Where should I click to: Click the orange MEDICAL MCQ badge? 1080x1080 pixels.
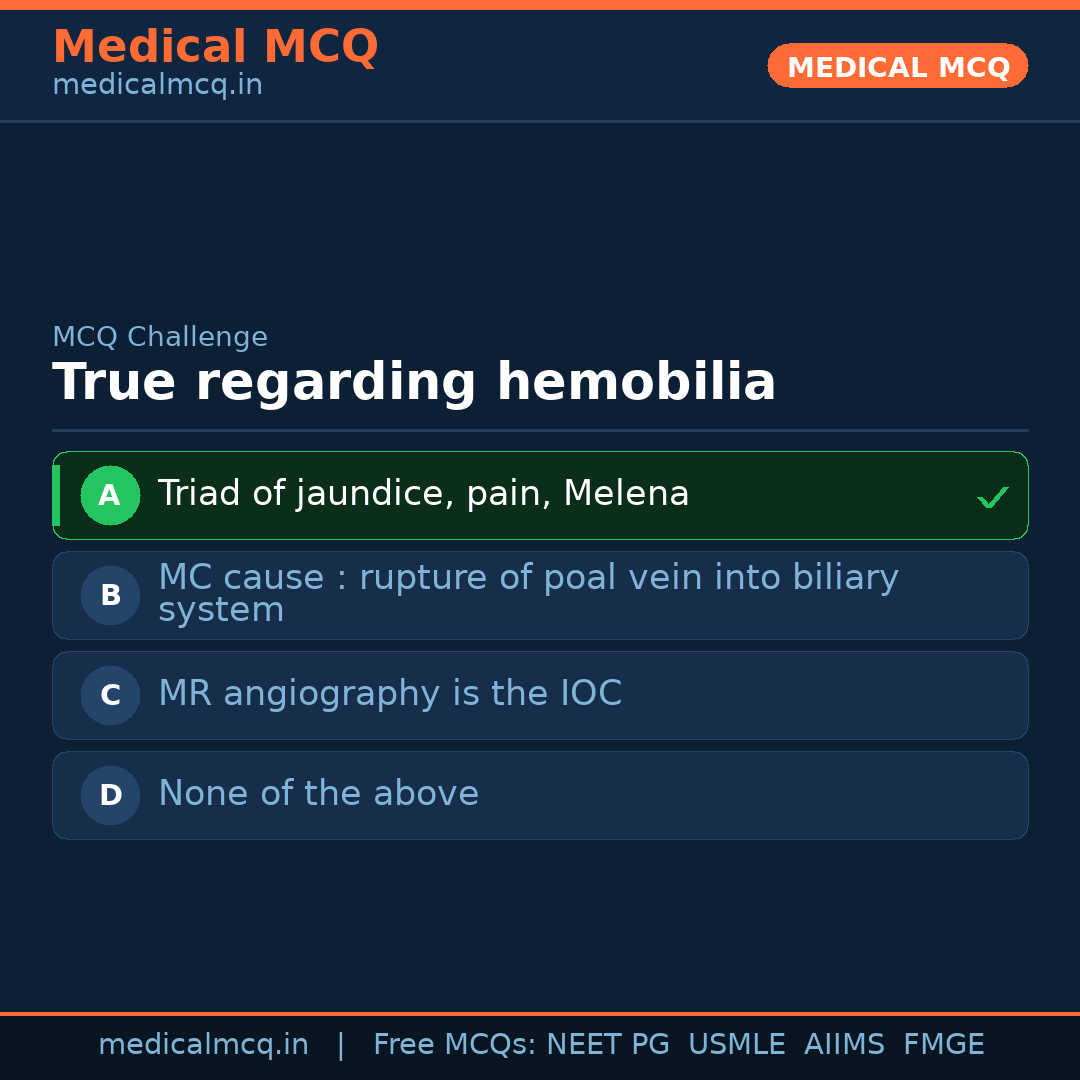point(897,66)
